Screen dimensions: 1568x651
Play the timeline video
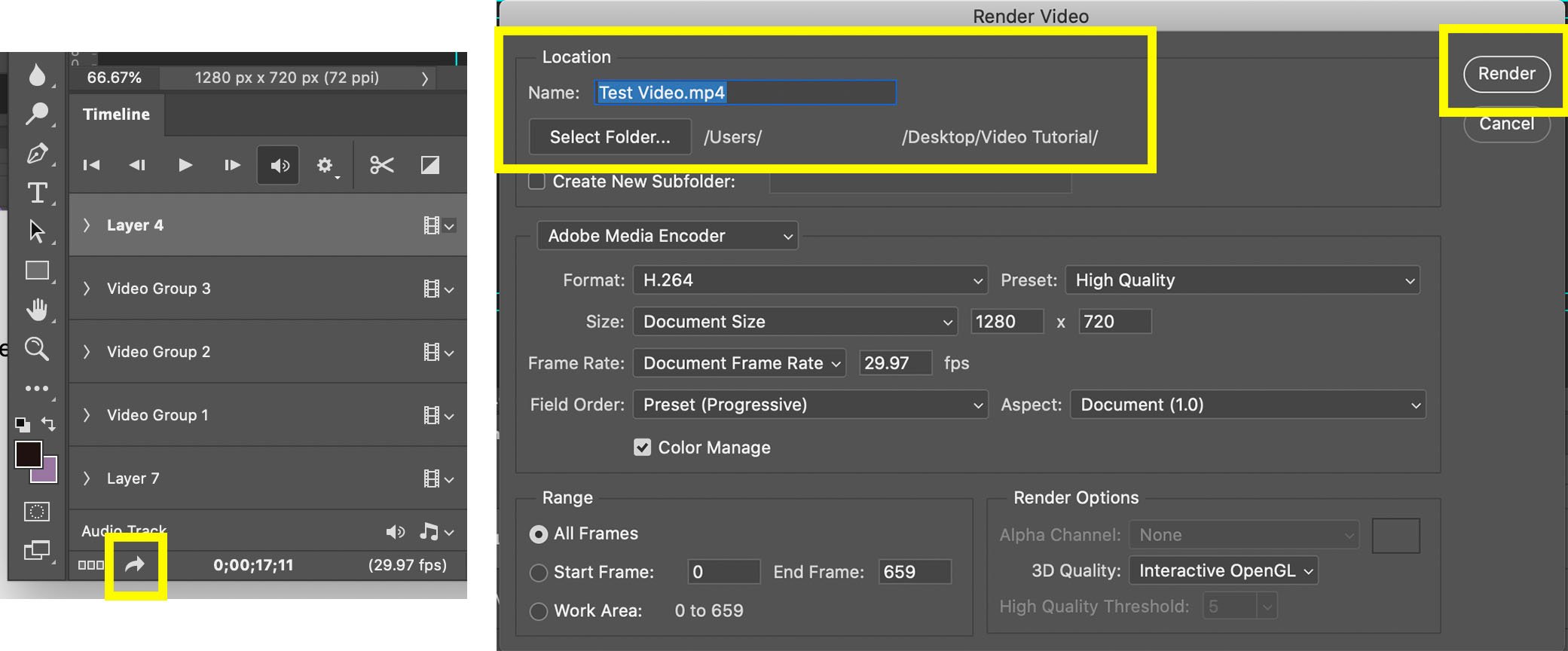coord(185,165)
